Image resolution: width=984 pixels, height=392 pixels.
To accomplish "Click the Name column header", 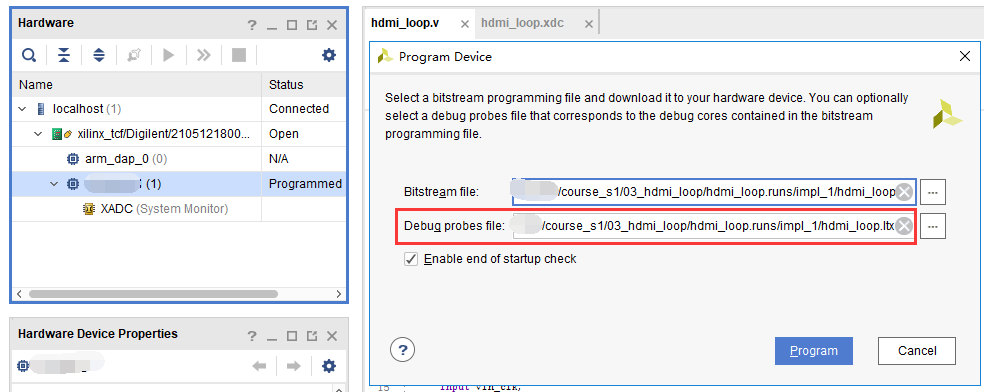I will tap(137, 85).
